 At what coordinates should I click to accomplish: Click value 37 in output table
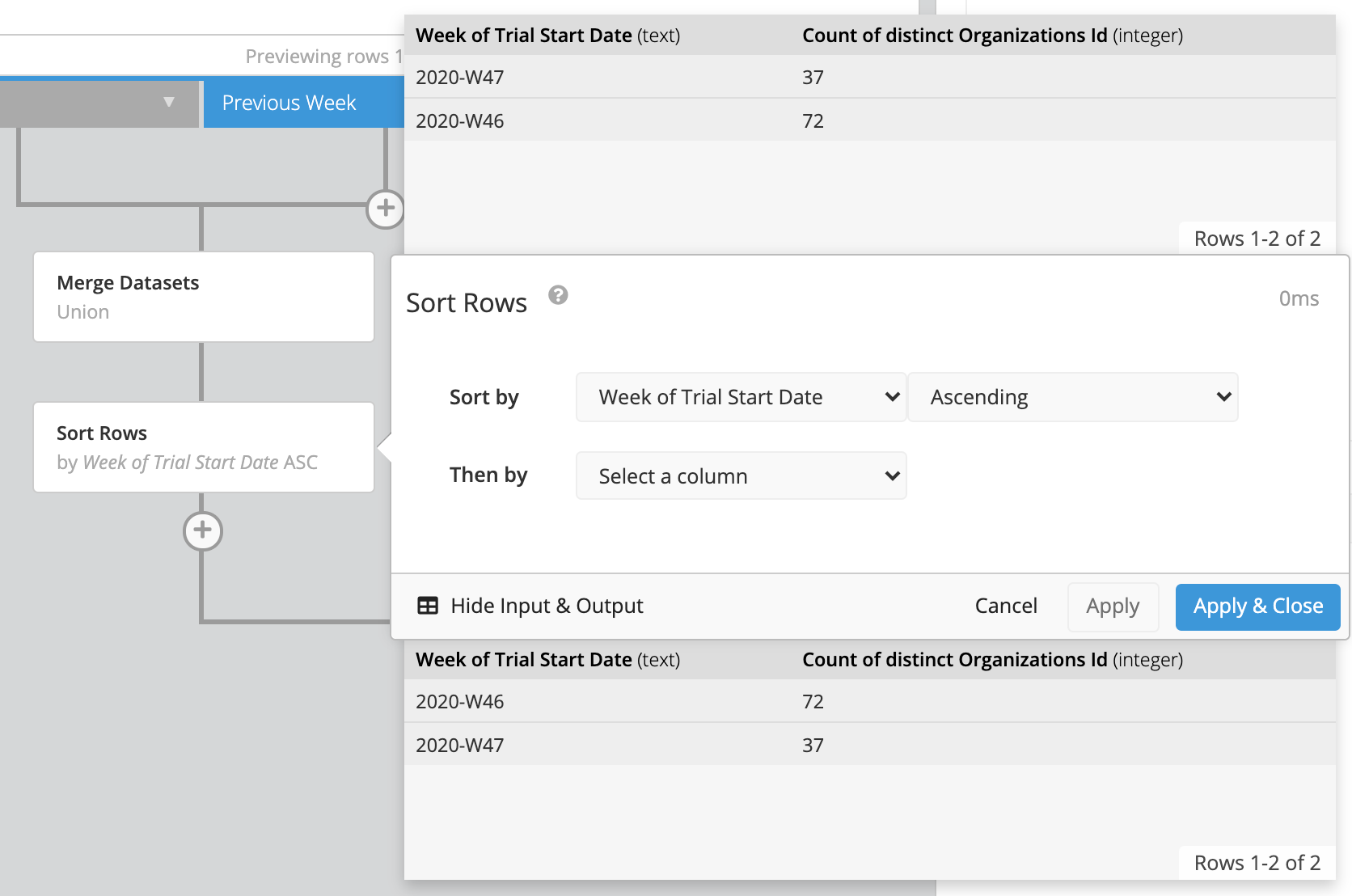(813, 746)
